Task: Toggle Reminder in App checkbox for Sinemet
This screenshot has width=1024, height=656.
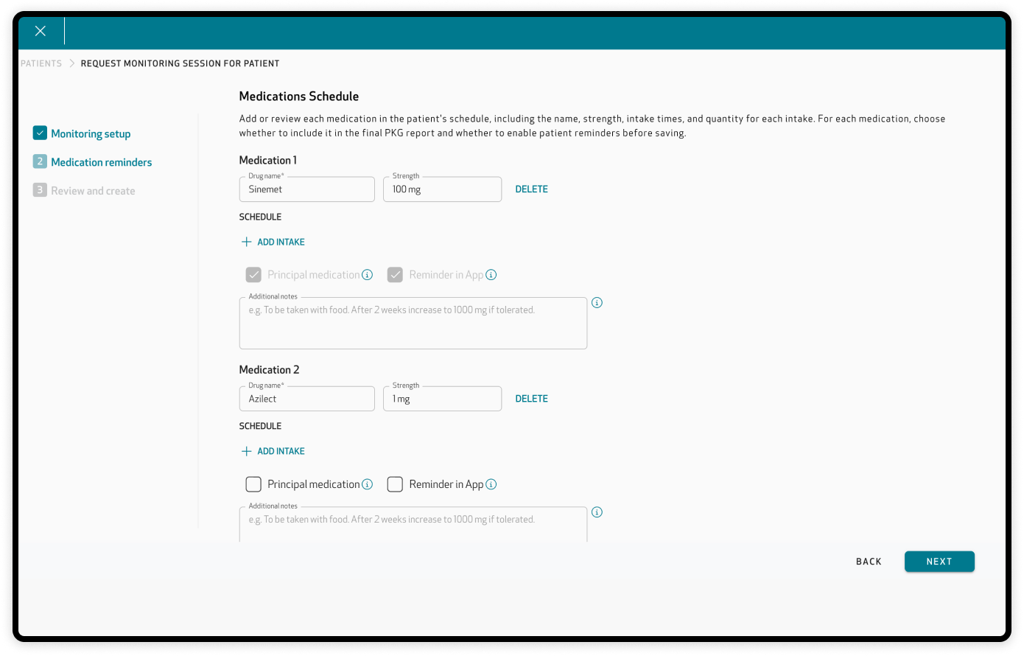Action: pos(395,275)
